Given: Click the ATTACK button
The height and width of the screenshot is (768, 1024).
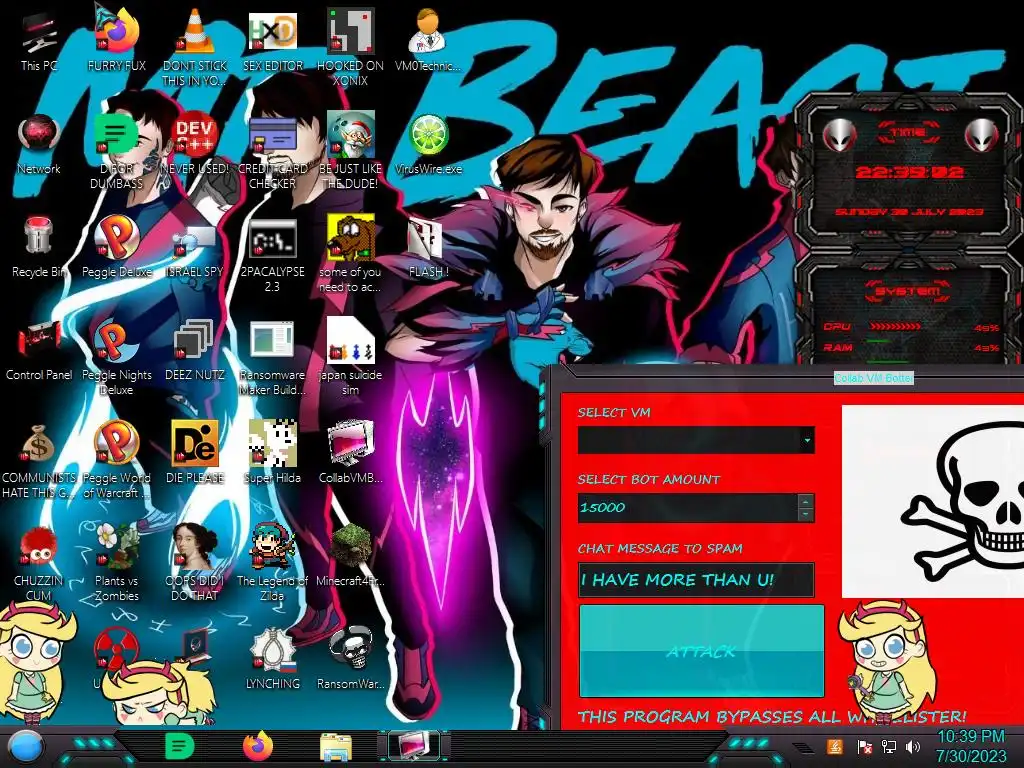Looking at the screenshot, I should tap(701, 651).
